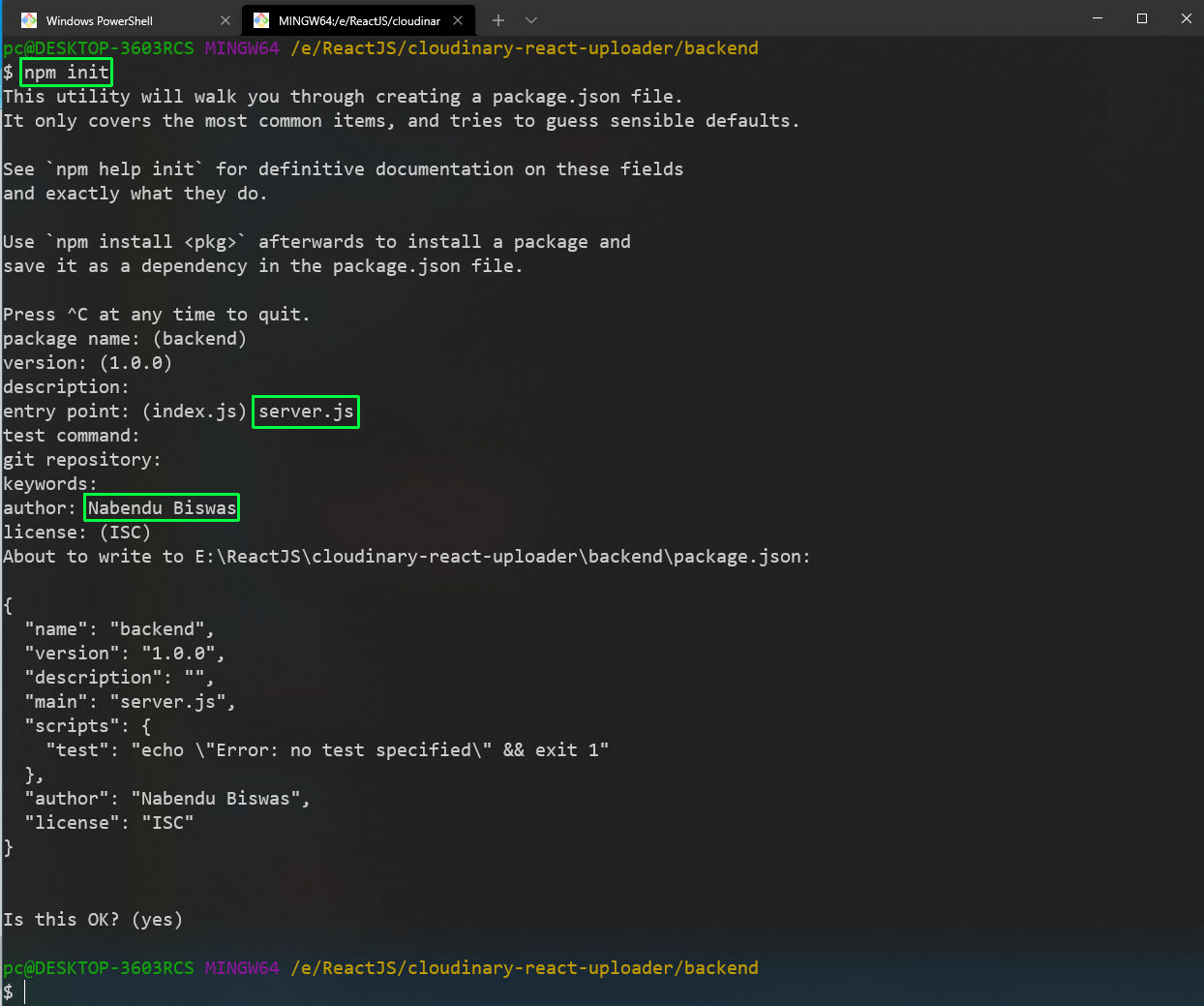The height and width of the screenshot is (1006, 1204).
Task: Click 'Press ^C at any time to quit.'
Action: pos(157,315)
